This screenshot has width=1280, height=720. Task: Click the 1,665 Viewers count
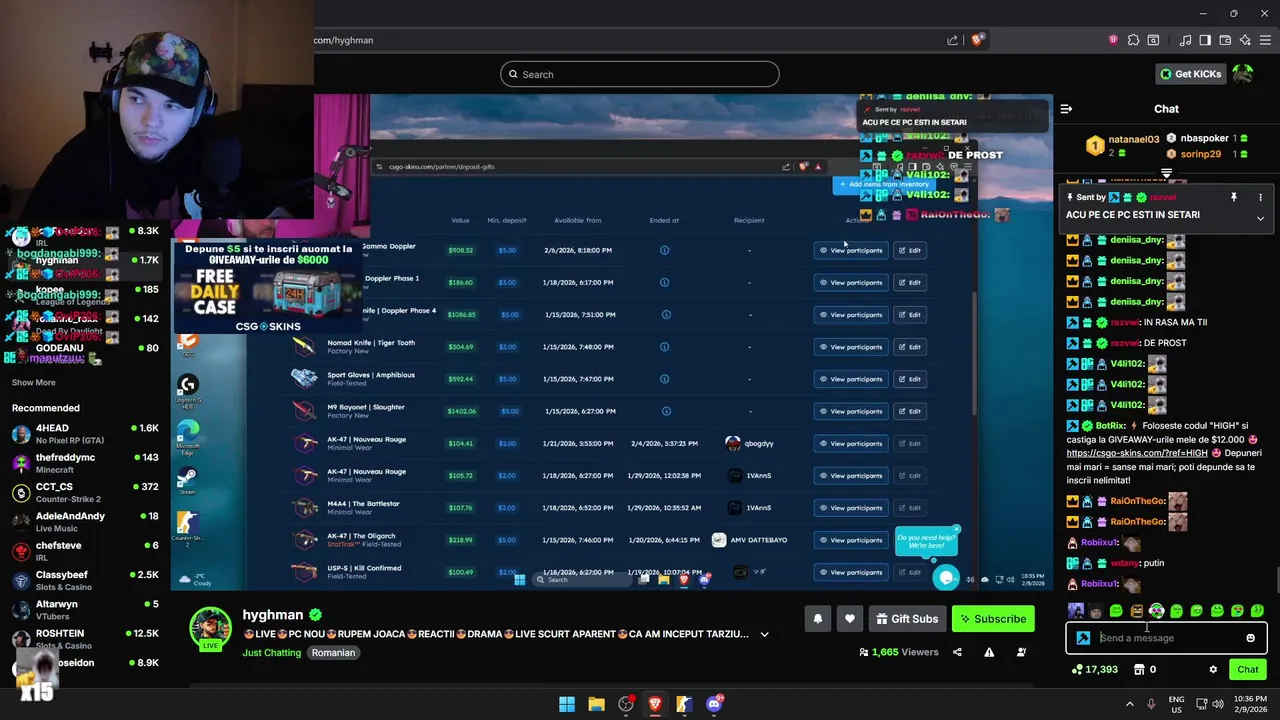pos(905,652)
